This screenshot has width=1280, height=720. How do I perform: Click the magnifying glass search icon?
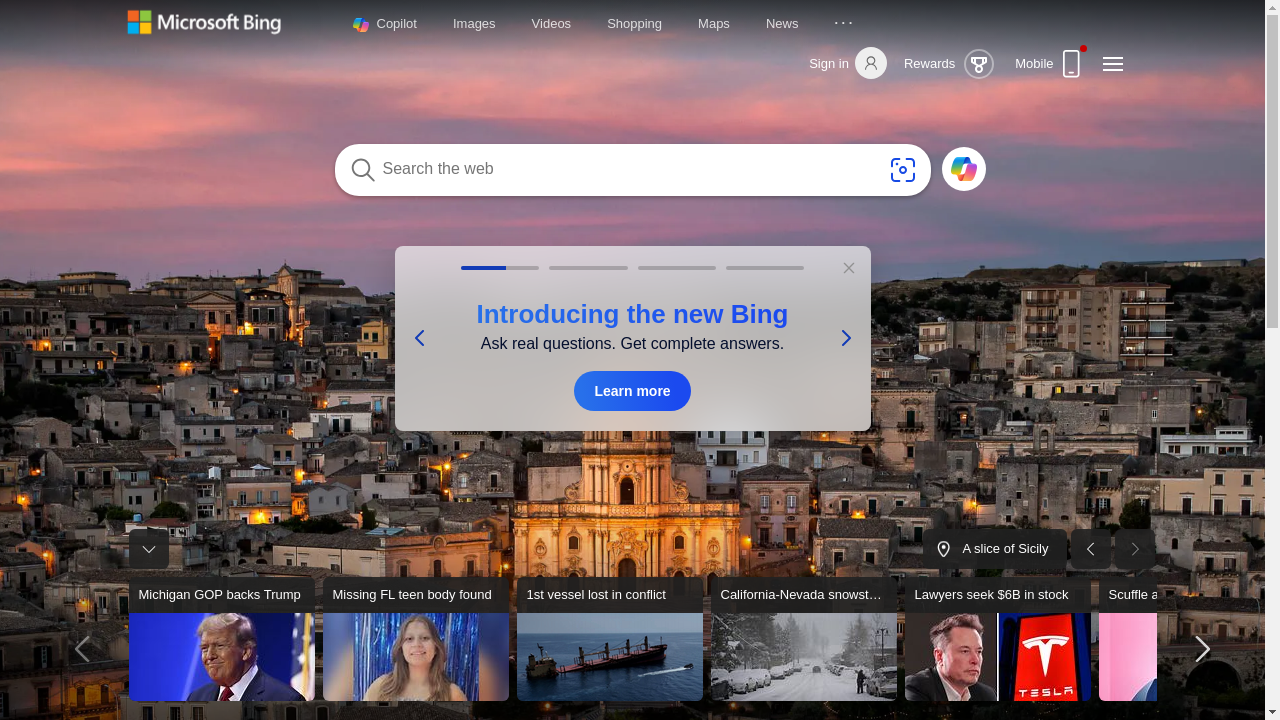363,170
